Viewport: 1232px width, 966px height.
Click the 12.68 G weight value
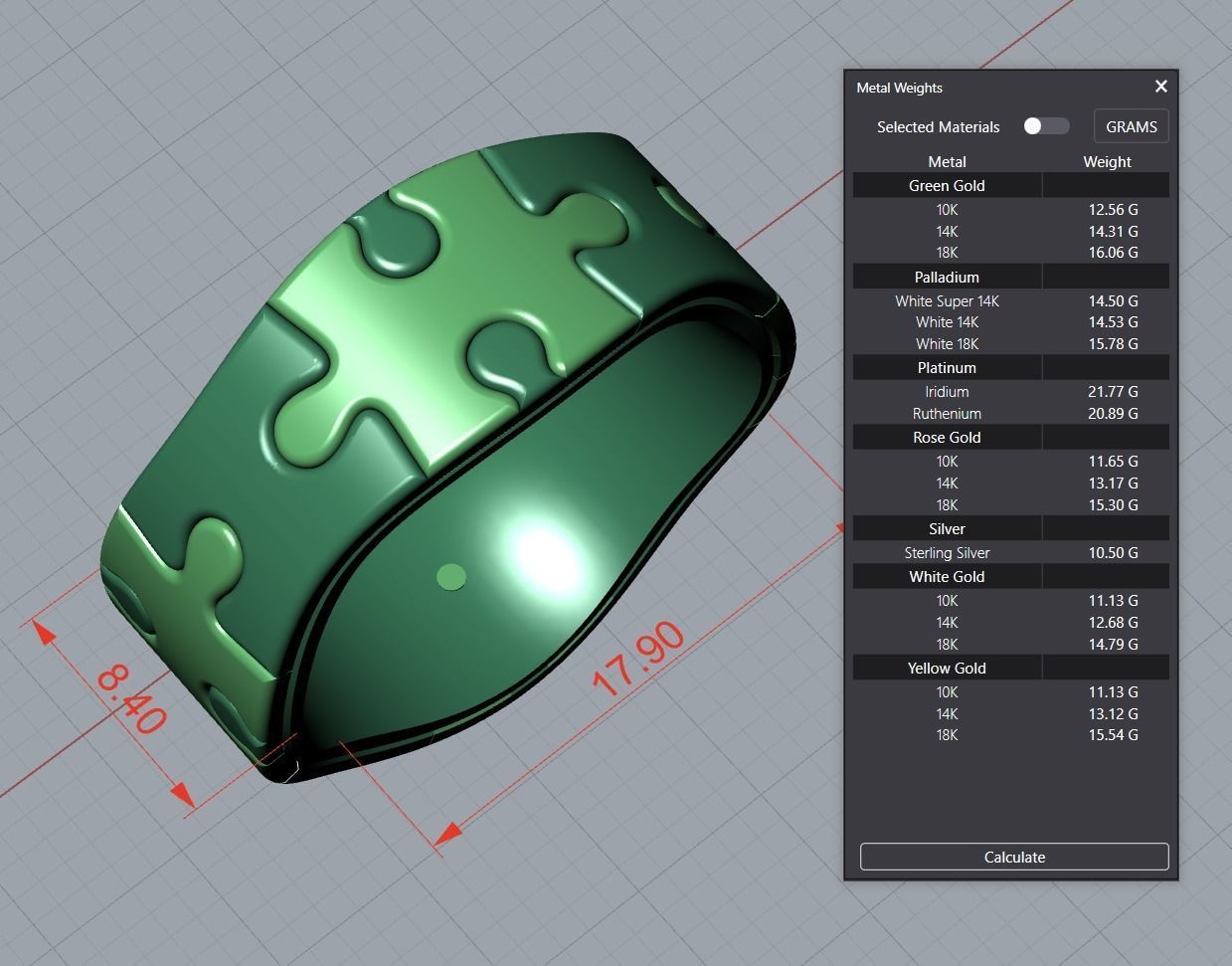click(x=1113, y=623)
